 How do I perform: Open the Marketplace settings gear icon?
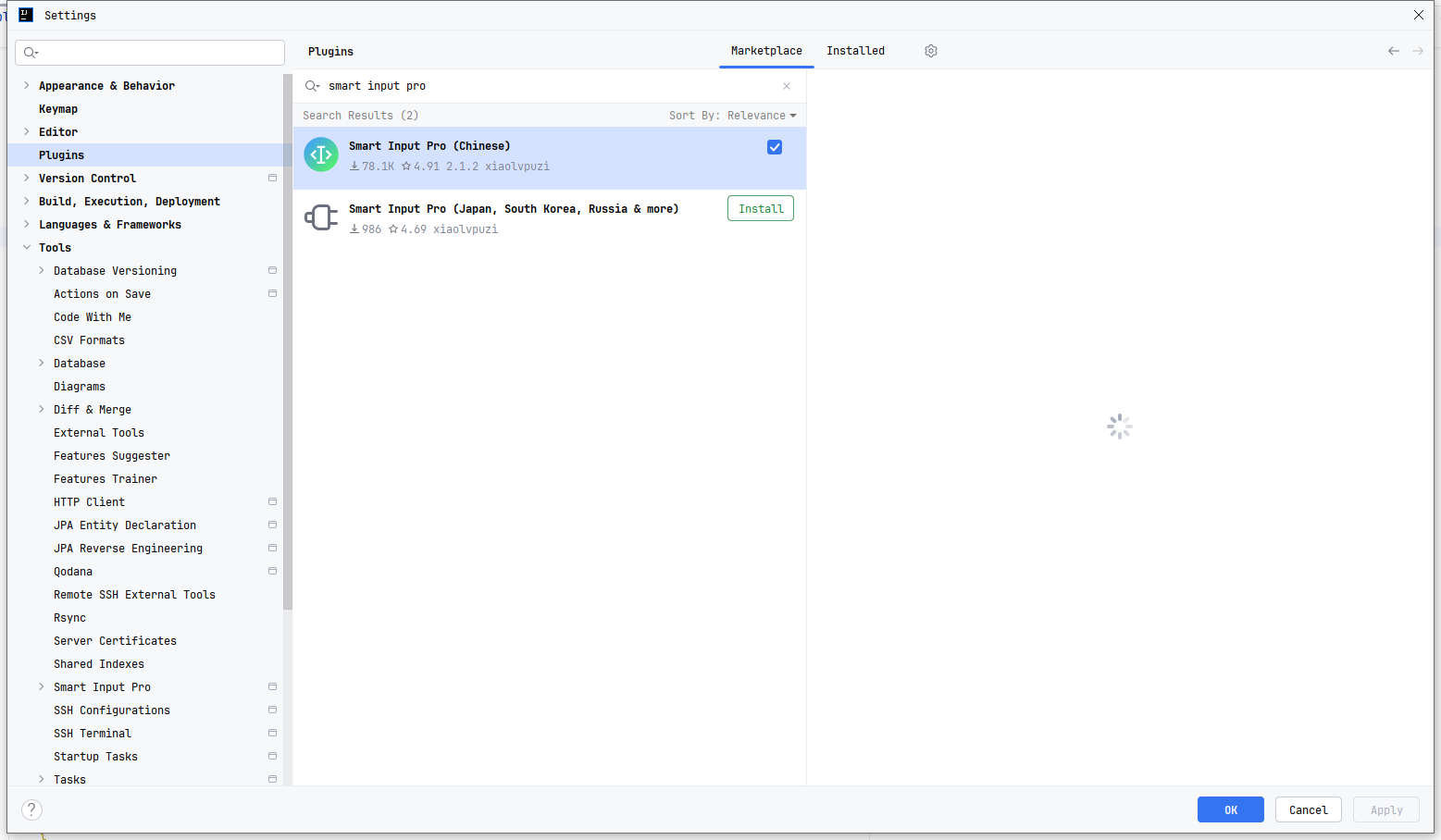pos(930,51)
